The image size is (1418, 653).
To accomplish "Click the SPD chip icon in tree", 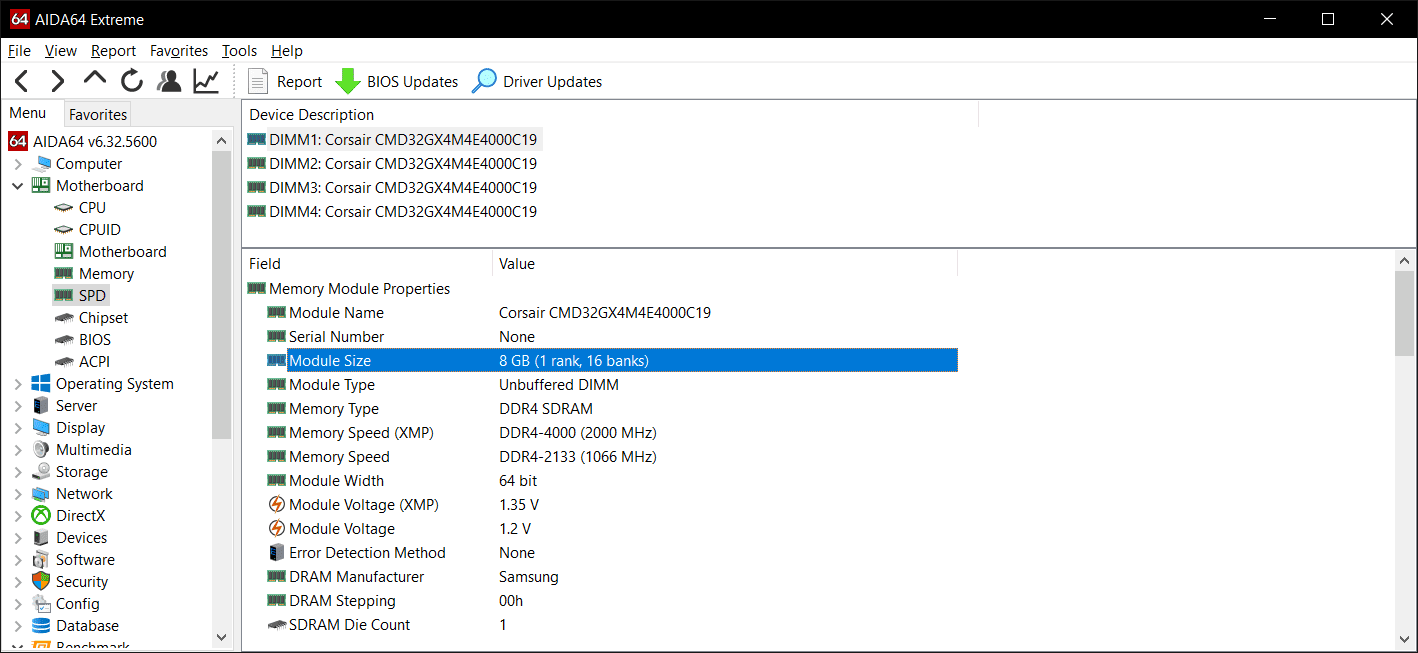I will 64,296.
